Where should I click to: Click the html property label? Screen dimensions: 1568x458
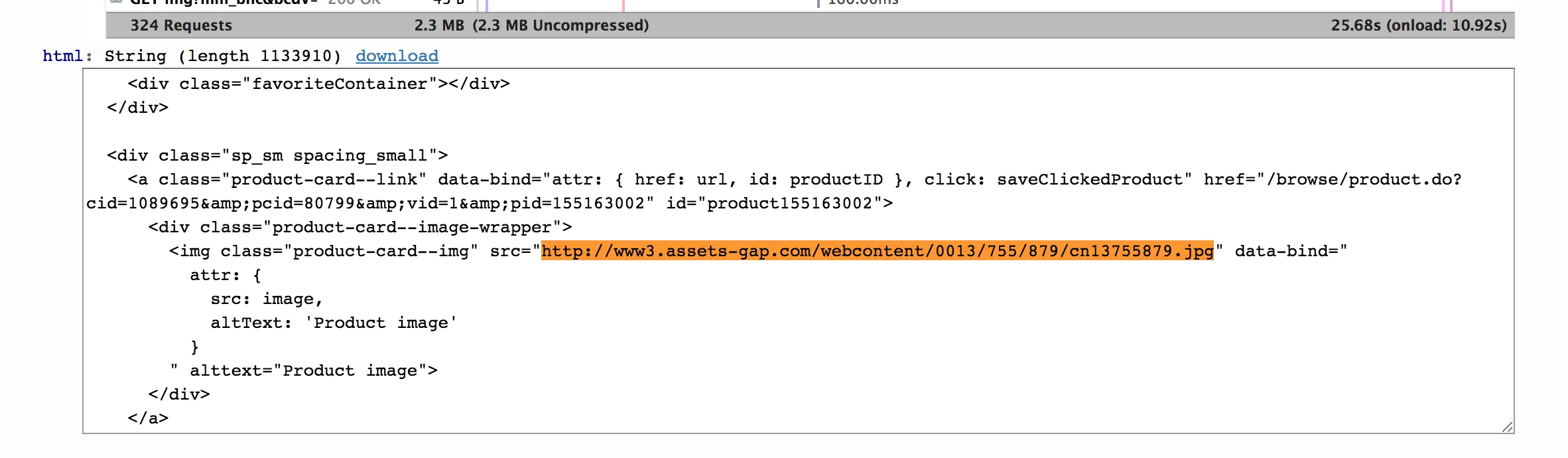point(63,56)
